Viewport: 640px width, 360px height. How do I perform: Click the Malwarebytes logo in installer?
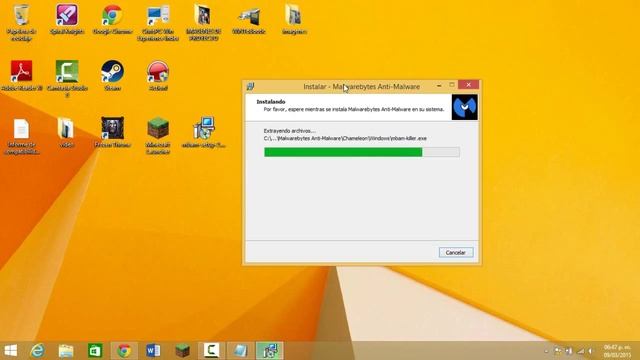[464, 107]
